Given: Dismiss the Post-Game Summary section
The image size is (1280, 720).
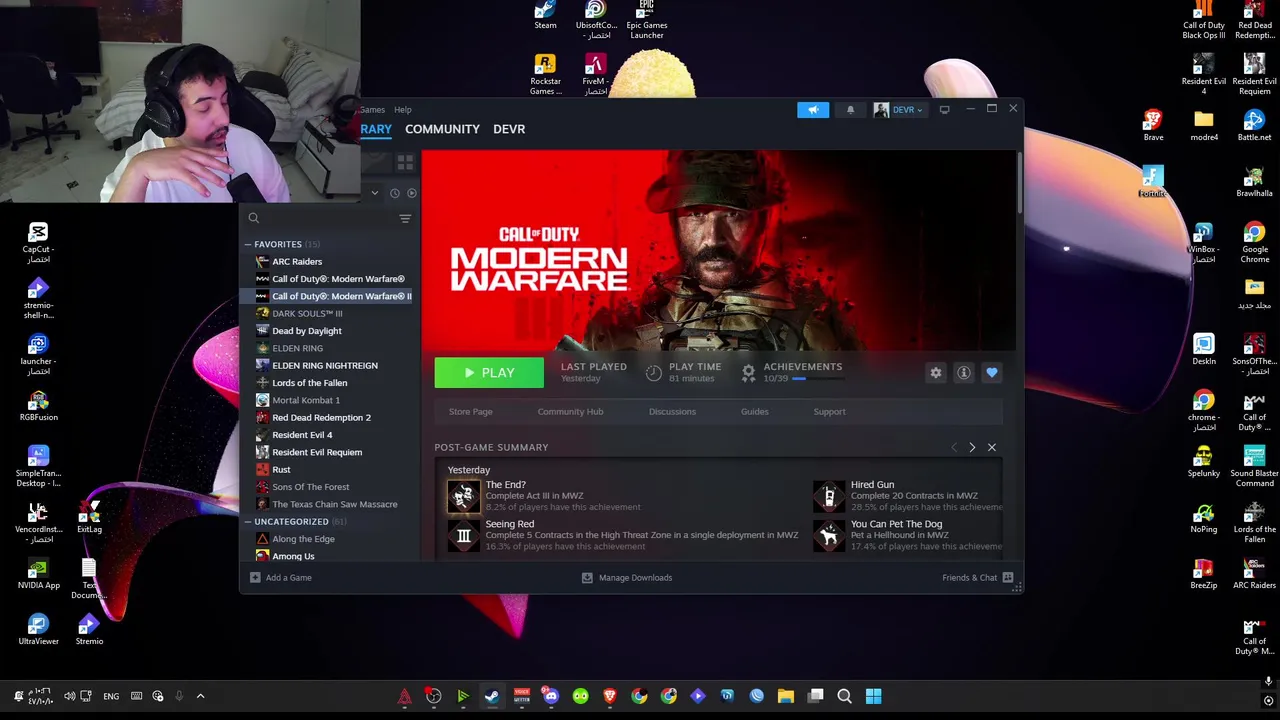Looking at the screenshot, I should (992, 447).
